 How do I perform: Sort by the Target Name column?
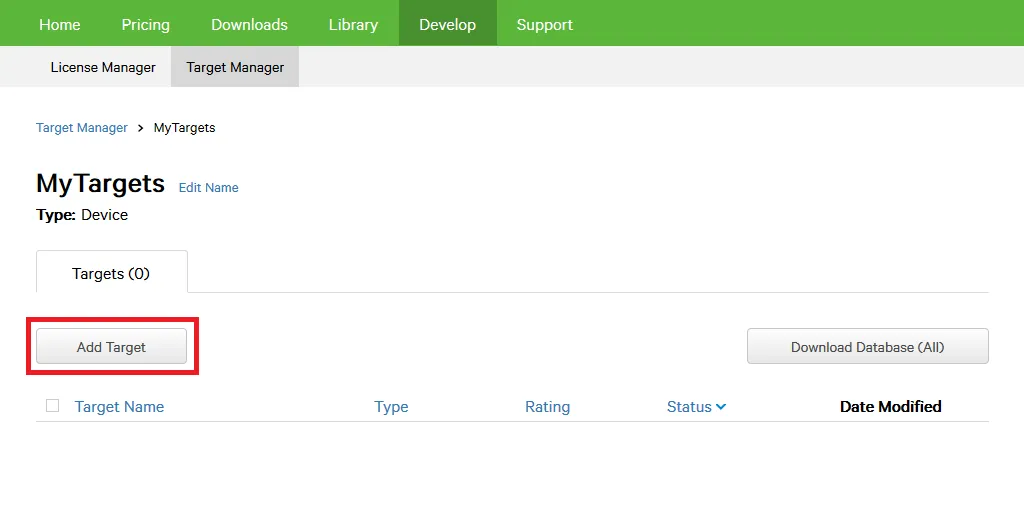[x=119, y=407]
